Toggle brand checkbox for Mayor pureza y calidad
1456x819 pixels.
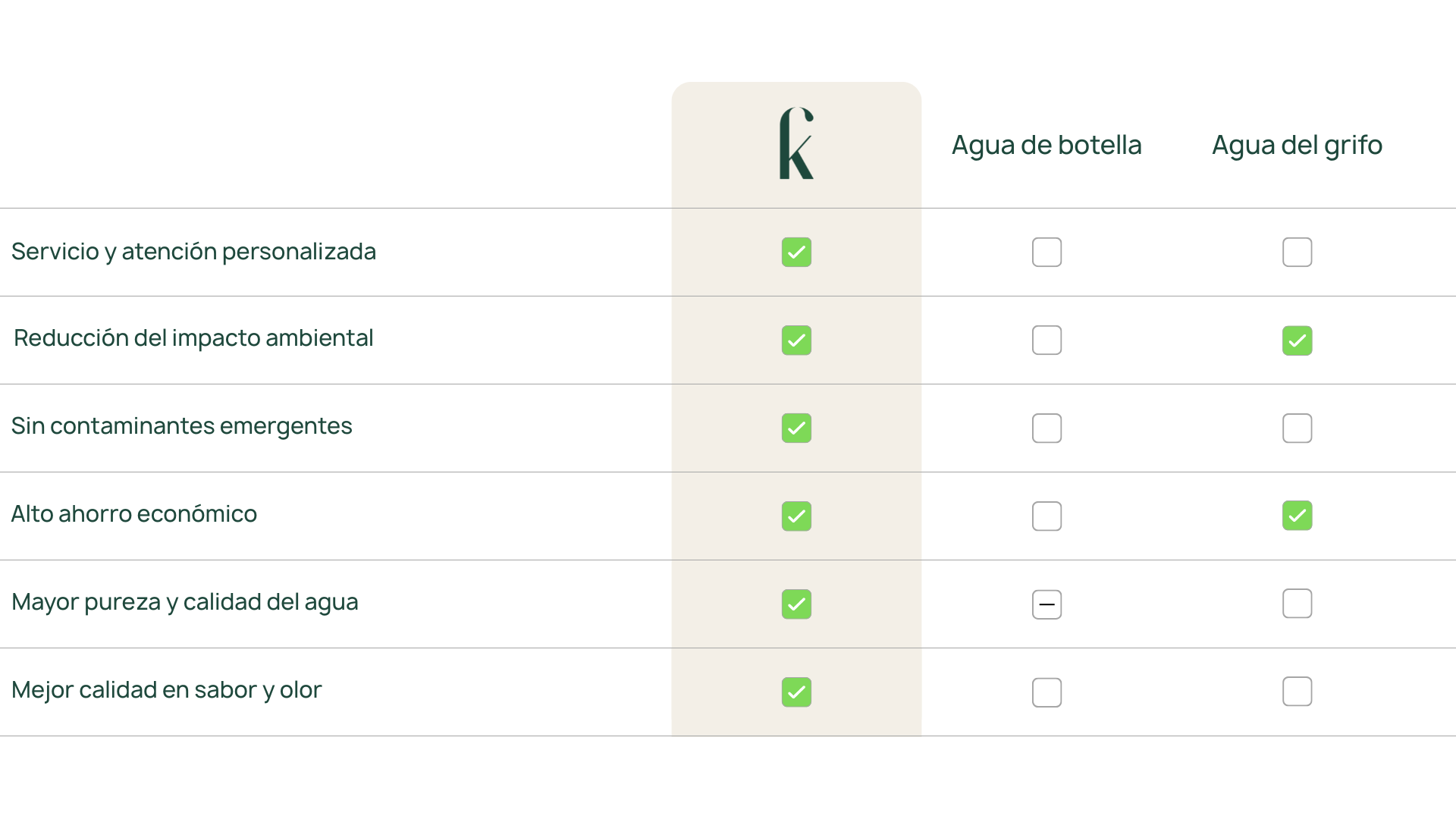pyautogui.click(x=796, y=604)
